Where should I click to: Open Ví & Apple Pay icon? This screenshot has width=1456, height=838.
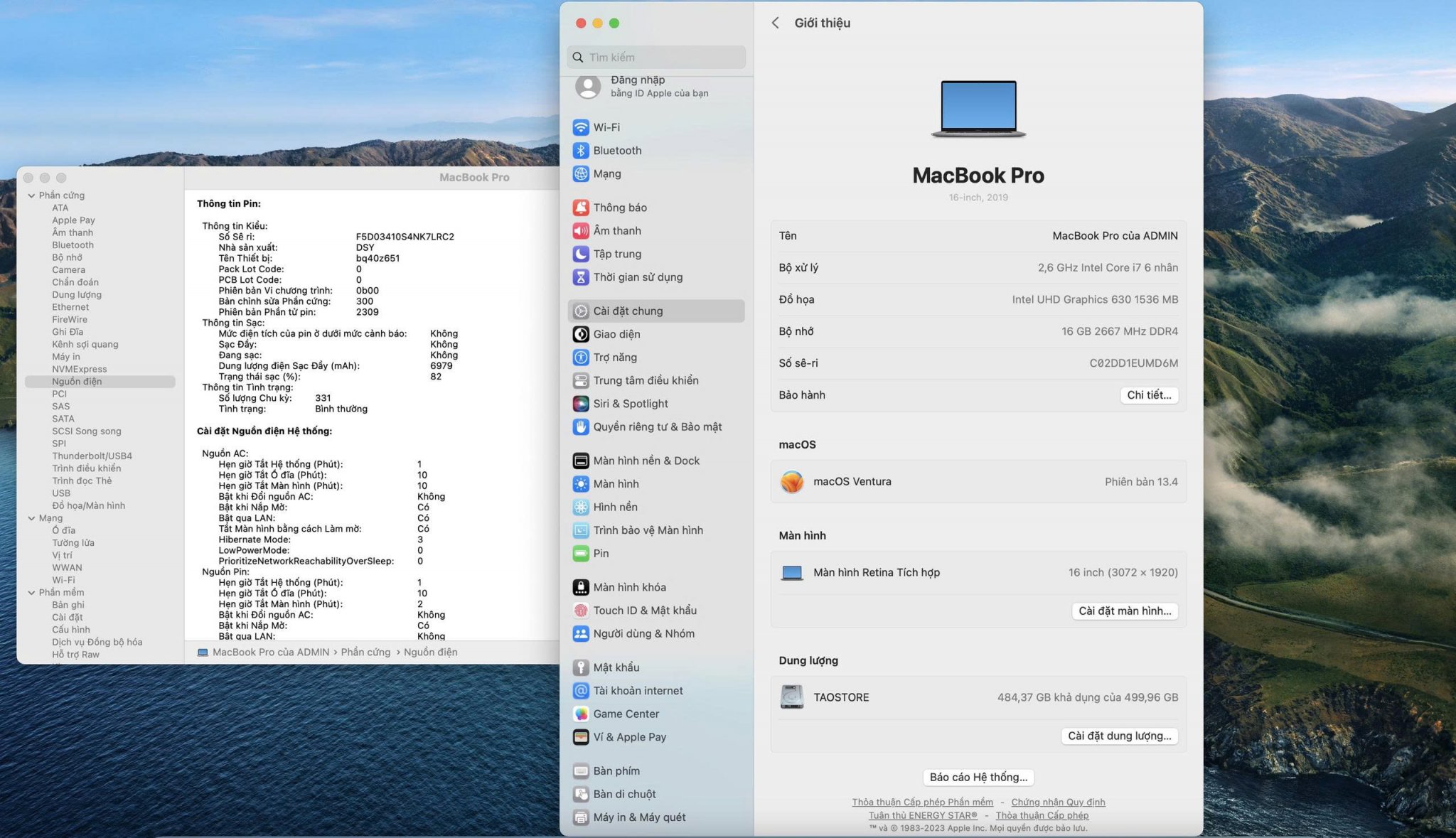click(581, 737)
